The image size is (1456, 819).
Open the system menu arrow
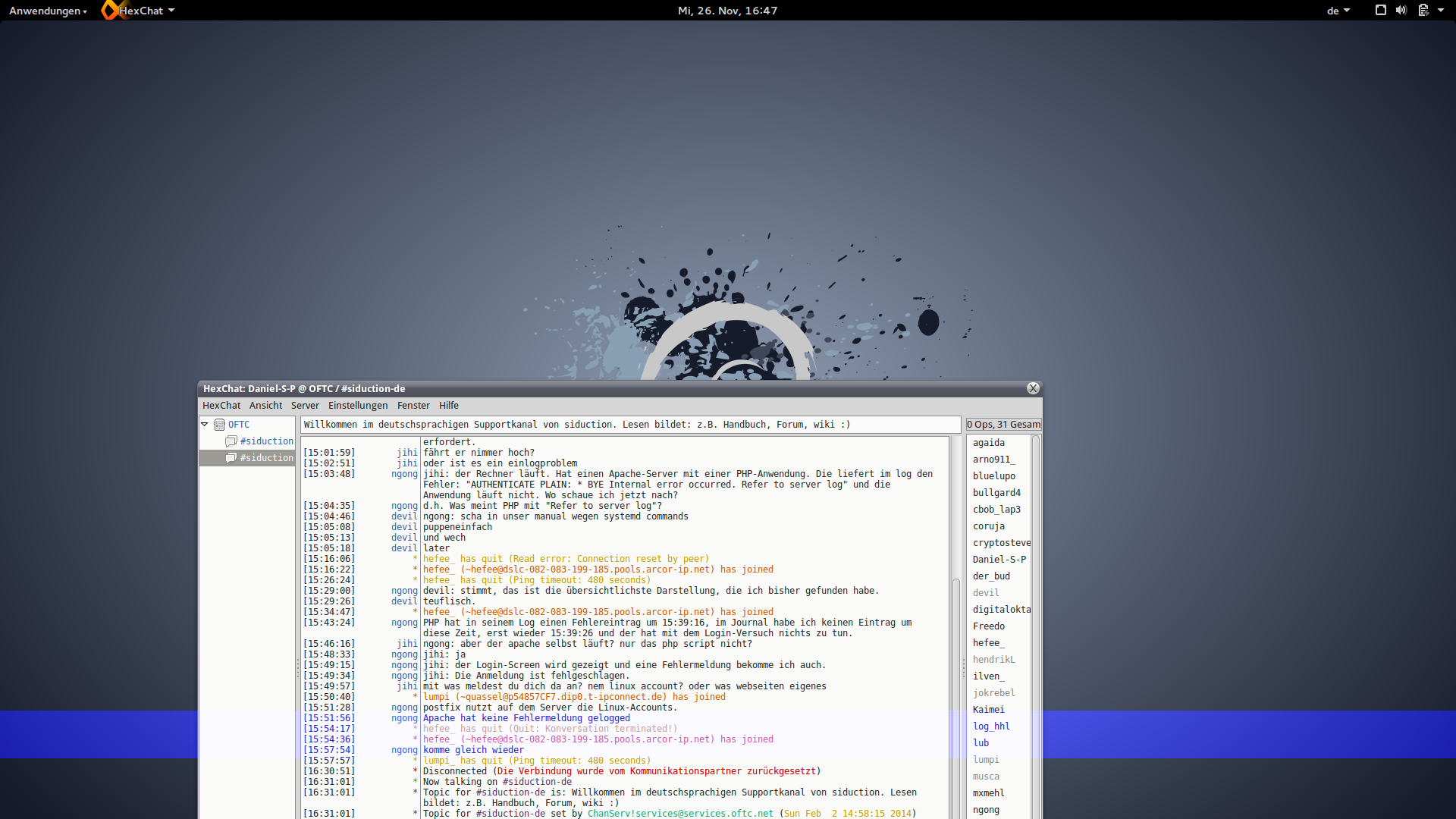(1441, 11)
